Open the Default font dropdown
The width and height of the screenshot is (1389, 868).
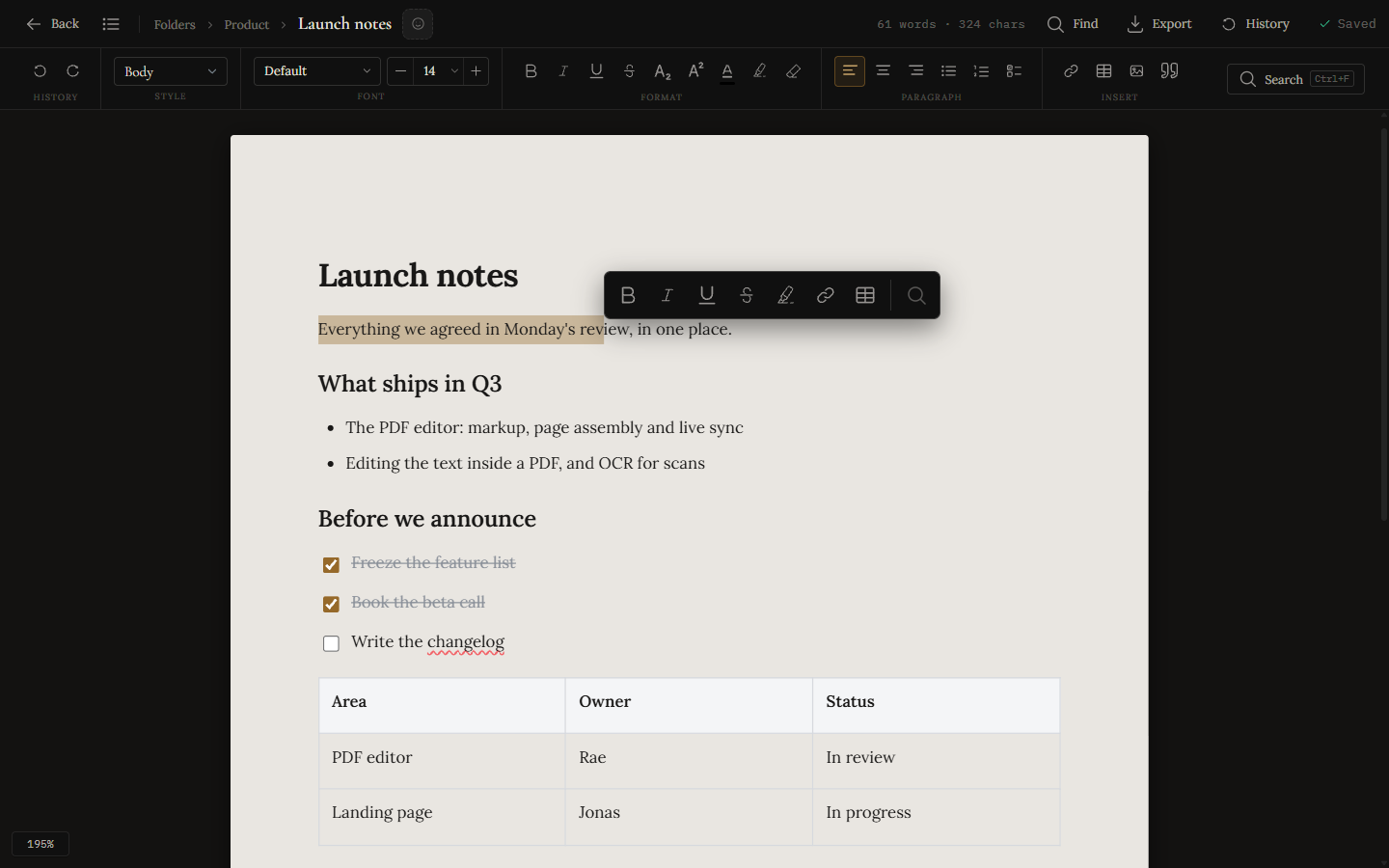[317, 71]
